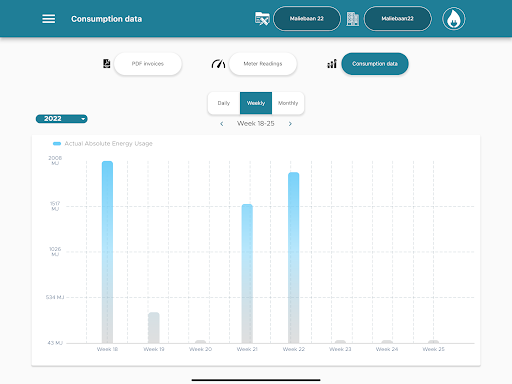Open Meter Readings section
This screenshot has height=384, width=512.
pyautogui.click(x=263, y=64)
